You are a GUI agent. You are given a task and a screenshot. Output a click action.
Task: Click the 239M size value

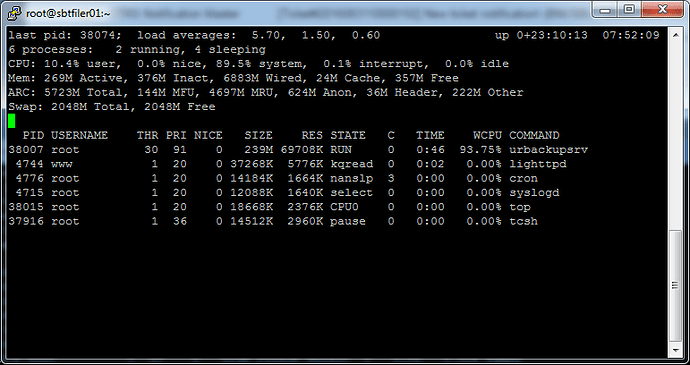pyautogui.click(x=258, y=150)
